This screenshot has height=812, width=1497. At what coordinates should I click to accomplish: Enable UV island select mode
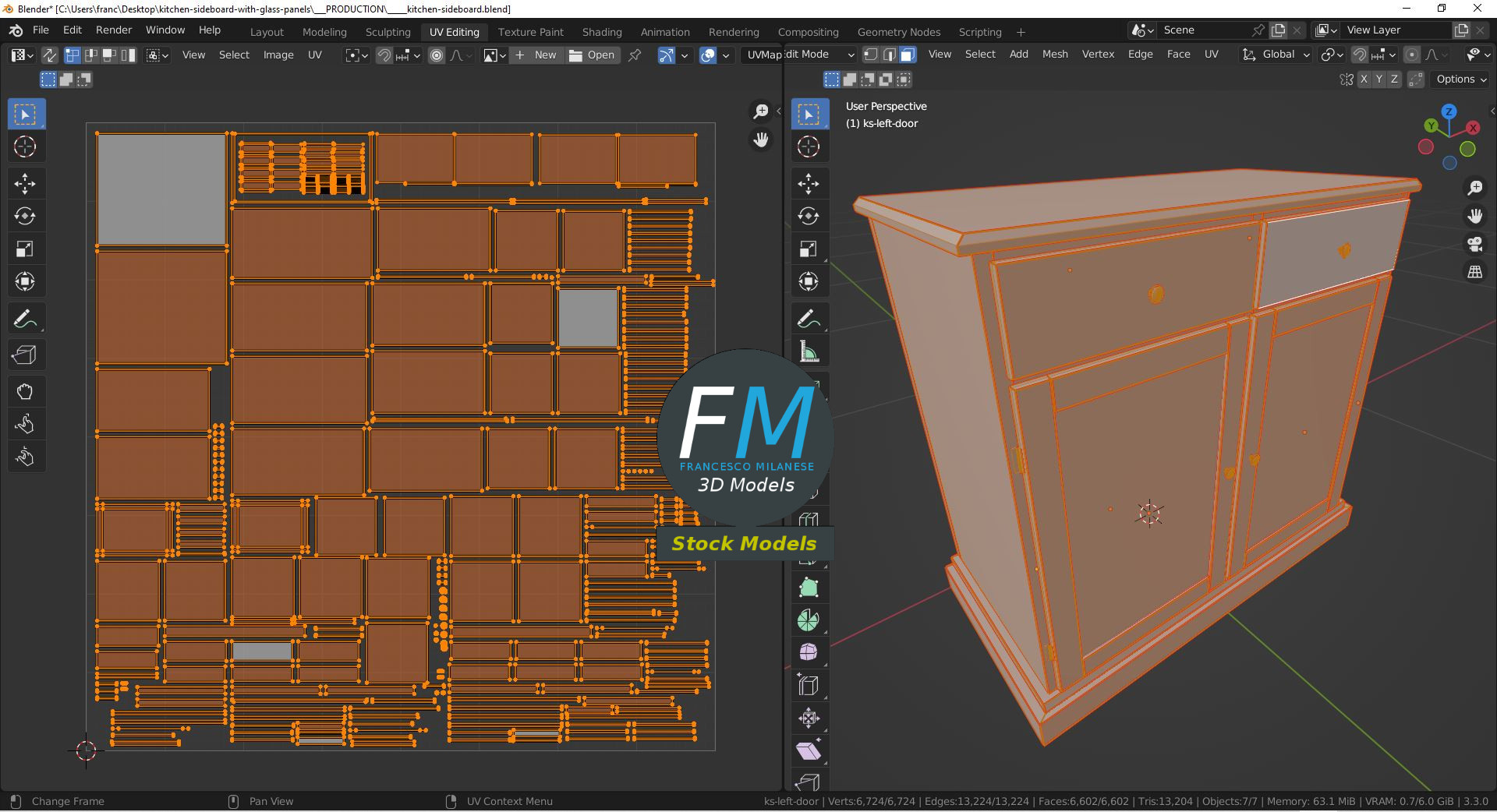[x=129, y=55]
